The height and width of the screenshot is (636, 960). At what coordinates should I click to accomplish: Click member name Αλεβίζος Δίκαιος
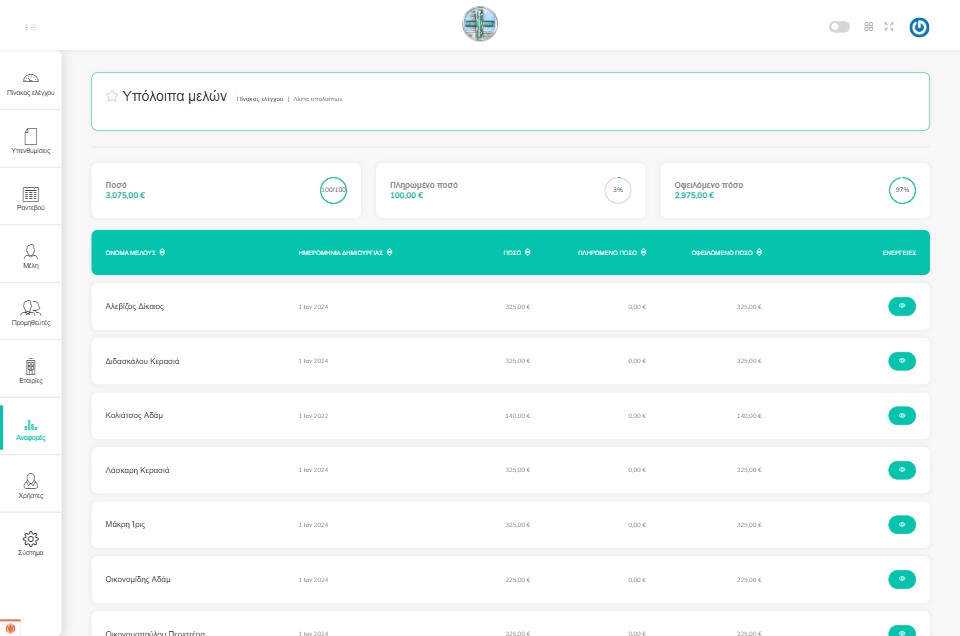coord(135,307)
